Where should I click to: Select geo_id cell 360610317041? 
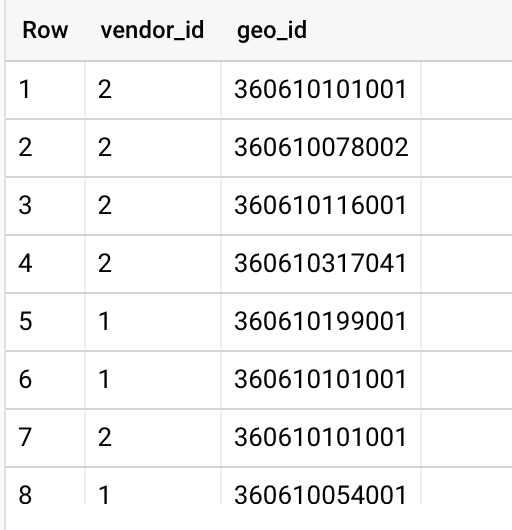(x=320, y=264)
